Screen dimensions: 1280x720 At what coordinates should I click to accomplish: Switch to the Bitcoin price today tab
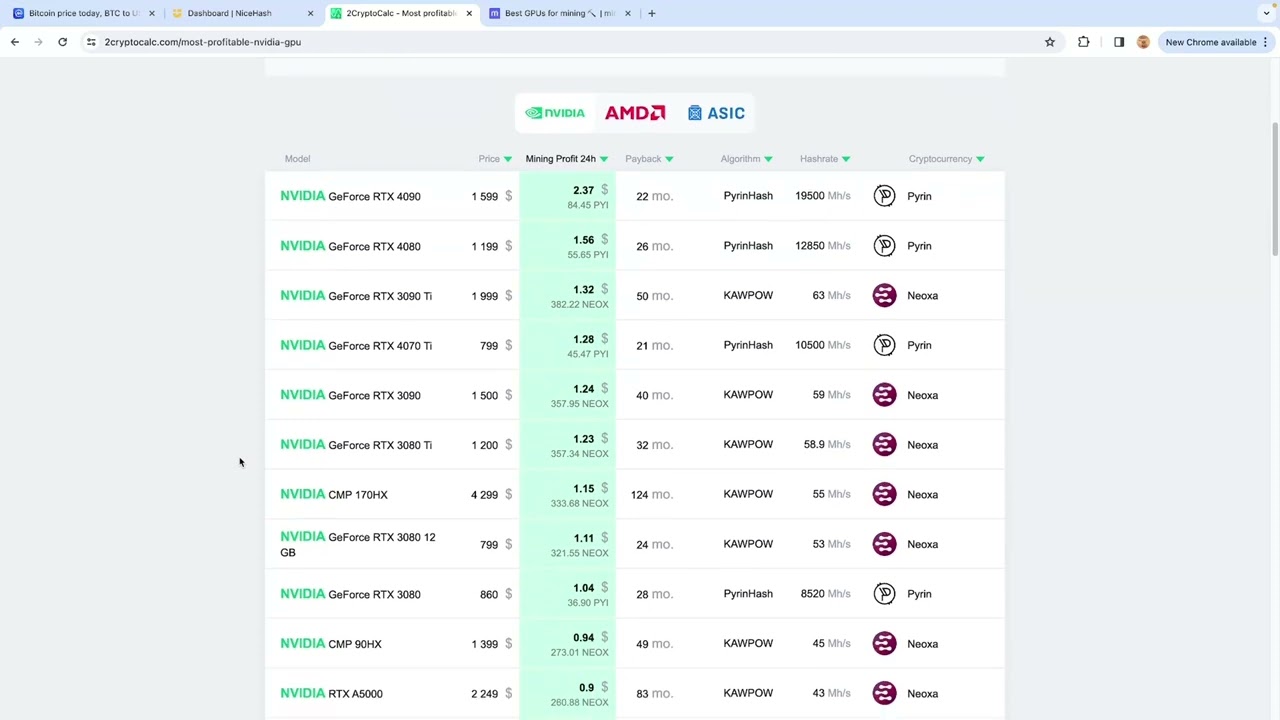[x=83, y=13]
